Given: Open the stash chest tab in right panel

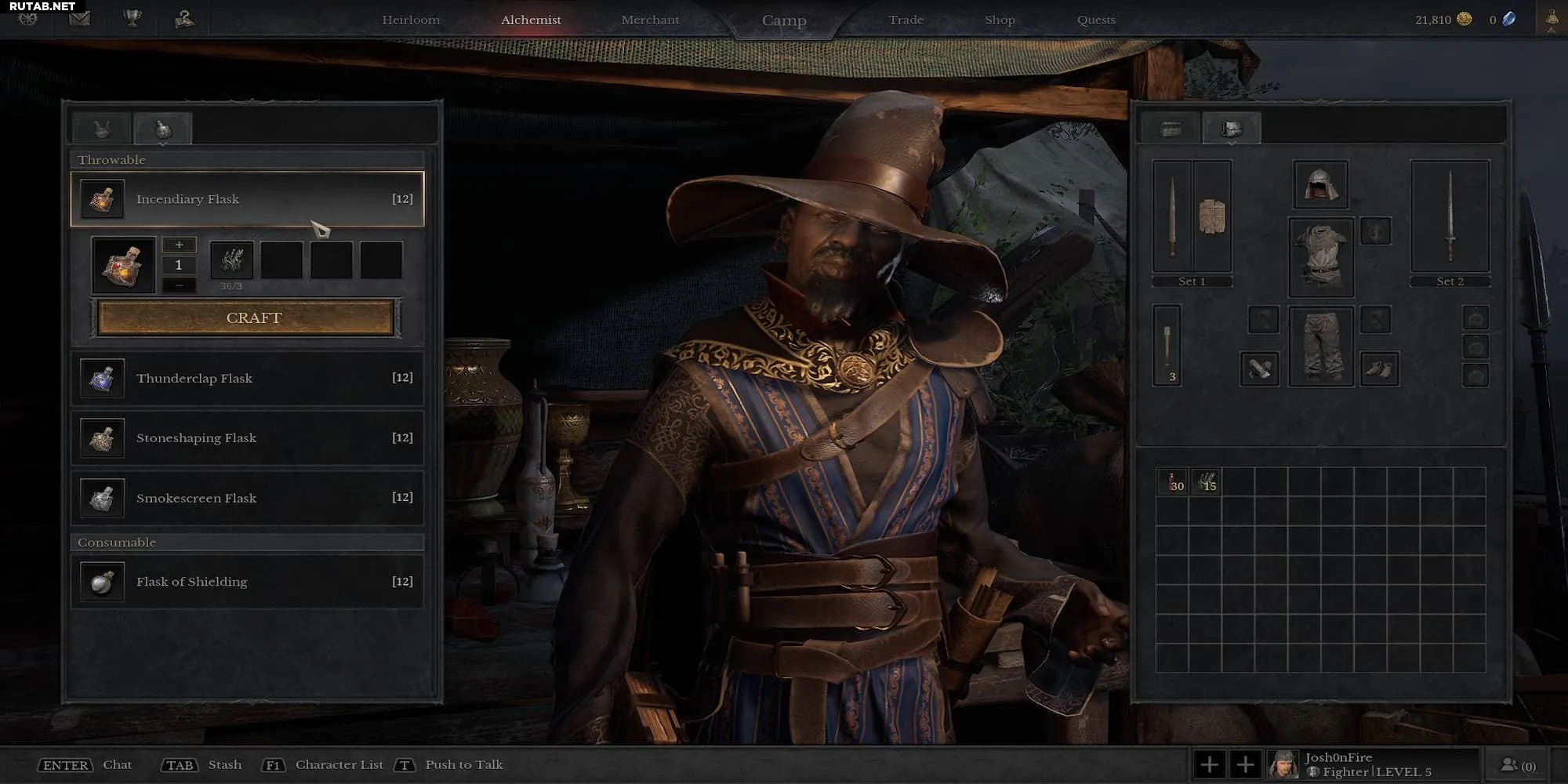Looking at the screenshot, I should pos(1171,129).
